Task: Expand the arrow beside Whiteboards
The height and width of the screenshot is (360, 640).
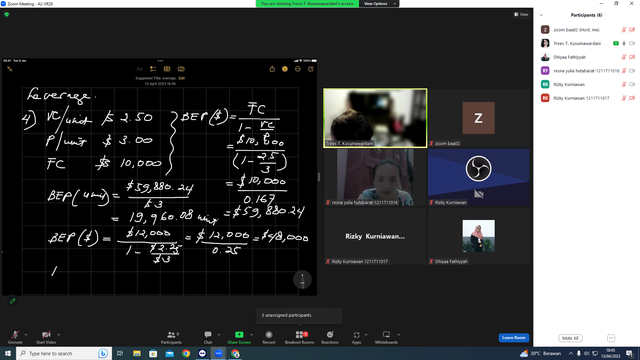Action: point(398,335)
